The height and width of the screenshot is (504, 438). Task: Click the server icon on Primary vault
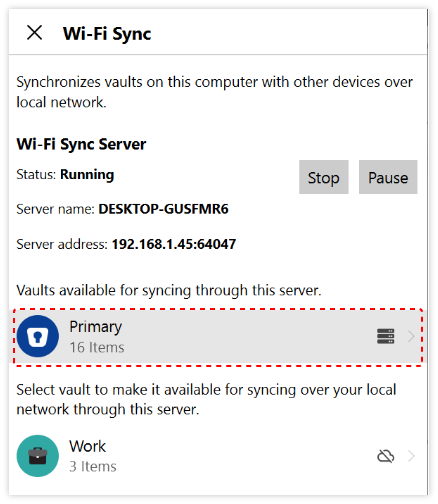click(x=386, y=336)
